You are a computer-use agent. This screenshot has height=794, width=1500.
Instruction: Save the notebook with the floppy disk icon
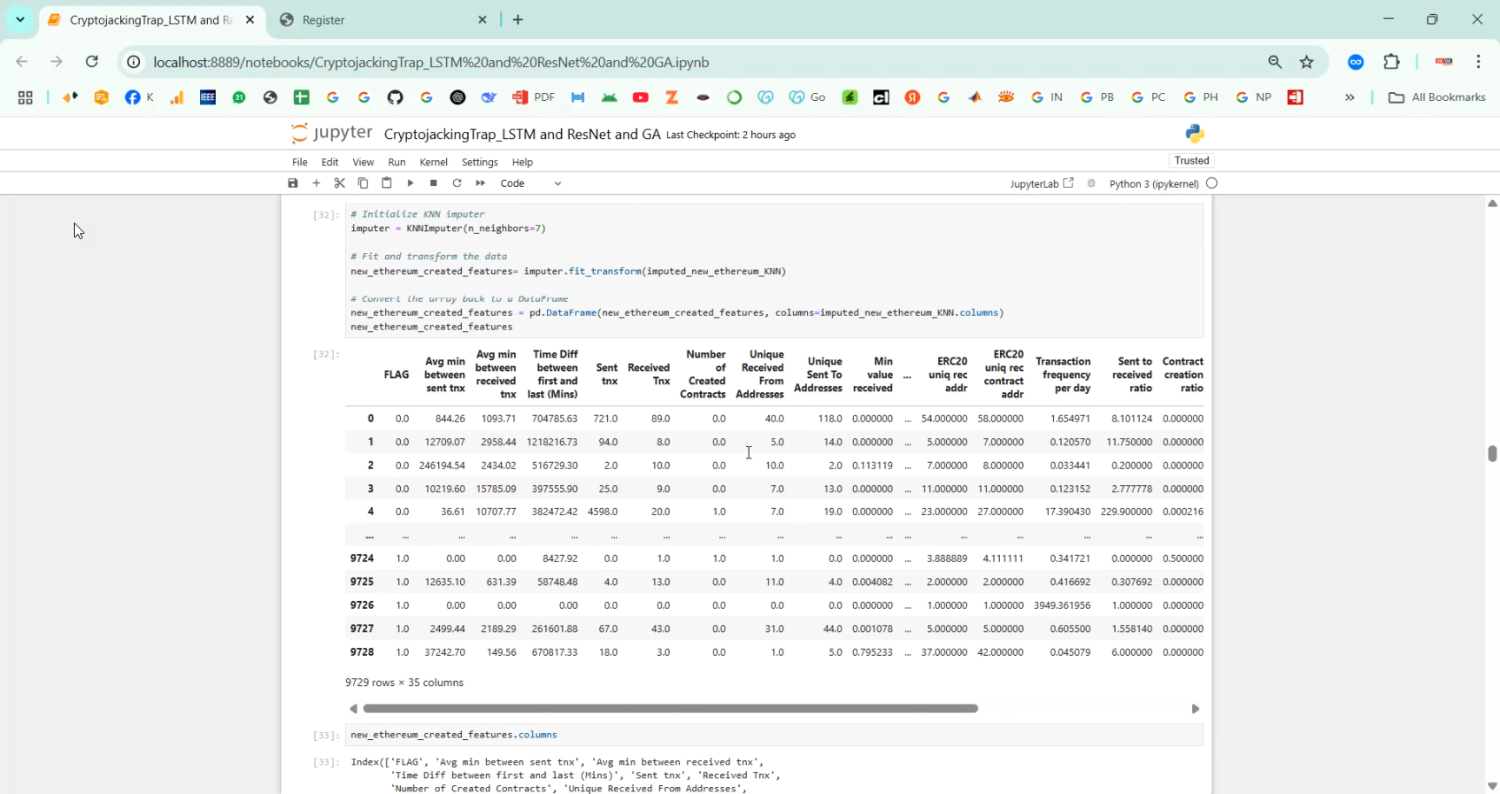tap(293, 183)
